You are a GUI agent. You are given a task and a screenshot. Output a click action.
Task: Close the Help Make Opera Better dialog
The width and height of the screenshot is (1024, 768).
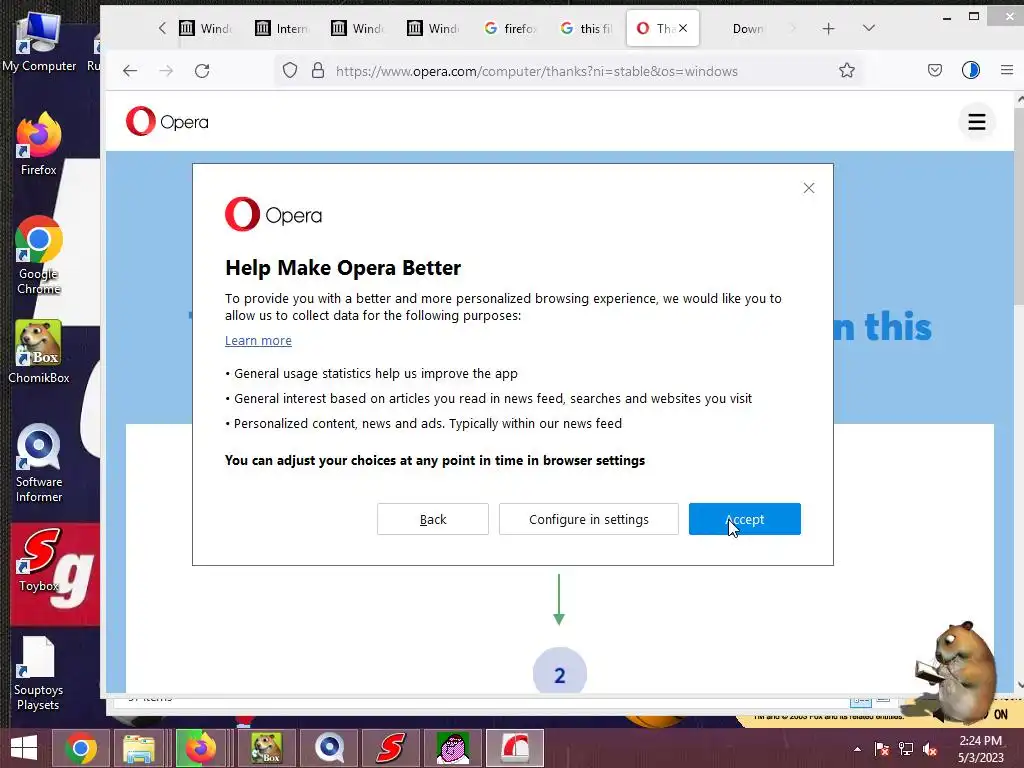click(808, 188)
